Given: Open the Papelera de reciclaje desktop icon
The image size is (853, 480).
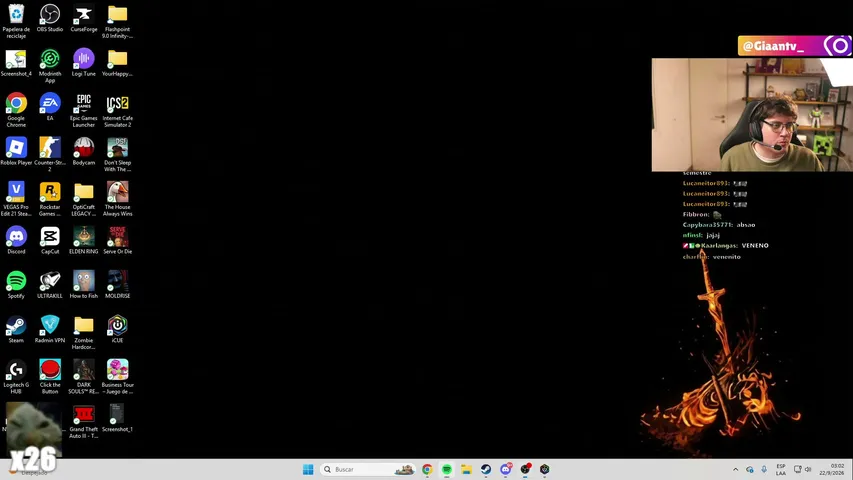Looking at the screenshot, I should click(16, 21).
